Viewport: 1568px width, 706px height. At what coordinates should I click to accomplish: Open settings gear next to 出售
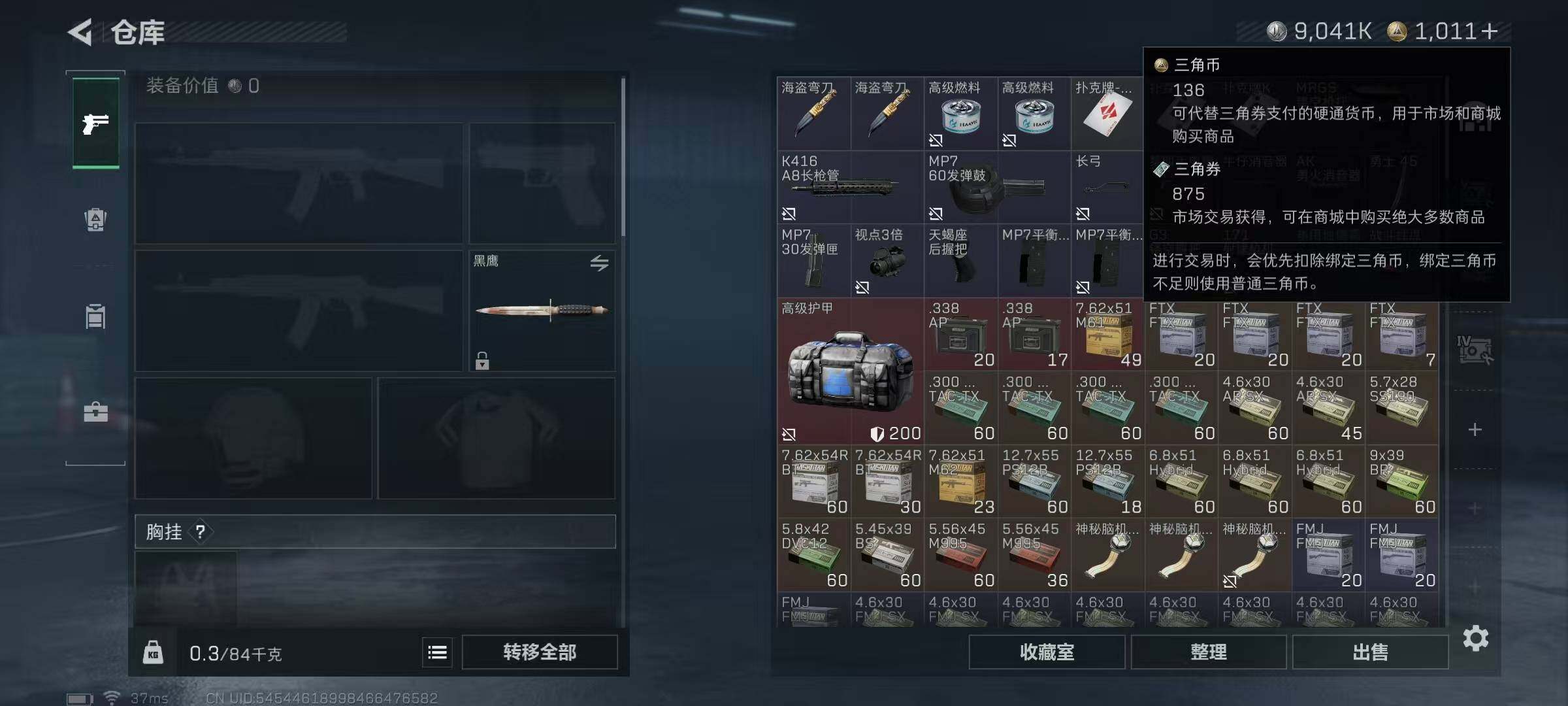[x=1476, y=638]
